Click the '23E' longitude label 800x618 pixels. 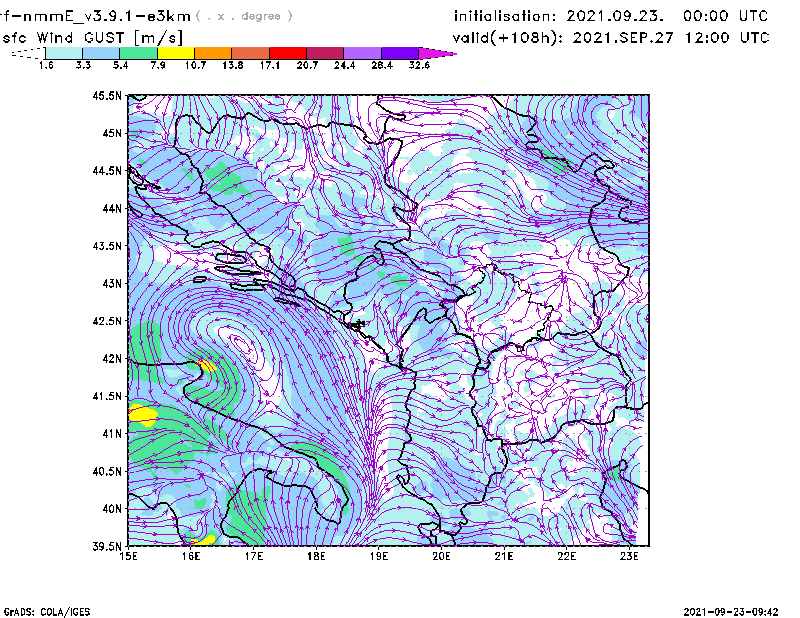click(x=629, y=556)
